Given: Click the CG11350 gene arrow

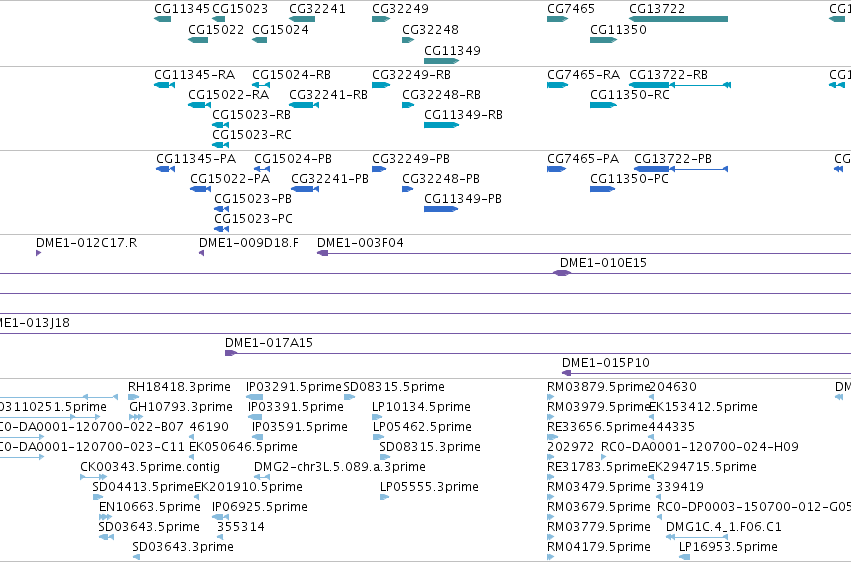Looking at the screenshot, I should coord(603,40).
